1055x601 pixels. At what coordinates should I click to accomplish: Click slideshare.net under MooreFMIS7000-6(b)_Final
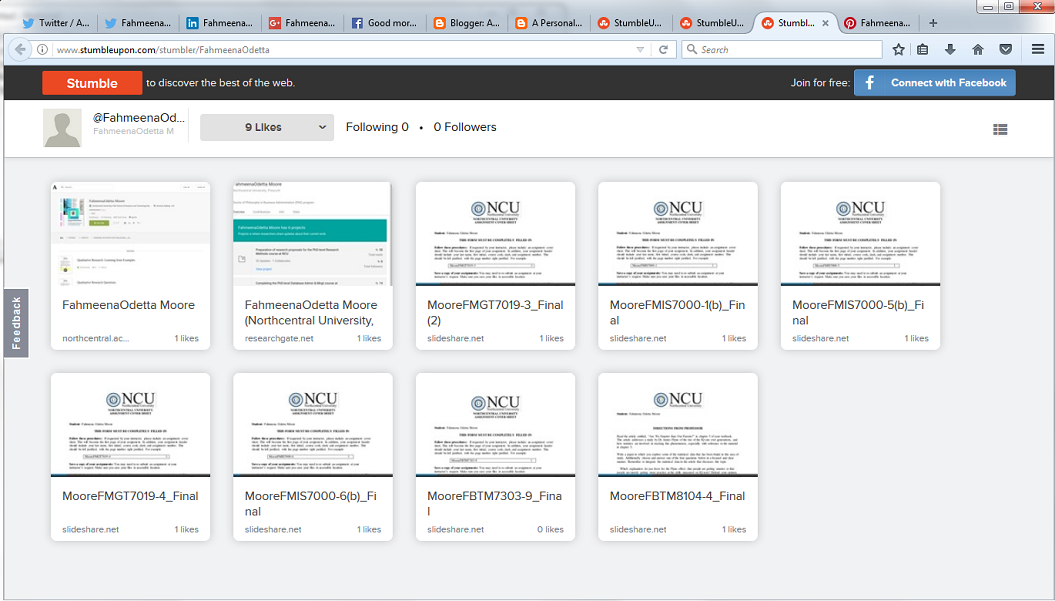tap(273, 530)
